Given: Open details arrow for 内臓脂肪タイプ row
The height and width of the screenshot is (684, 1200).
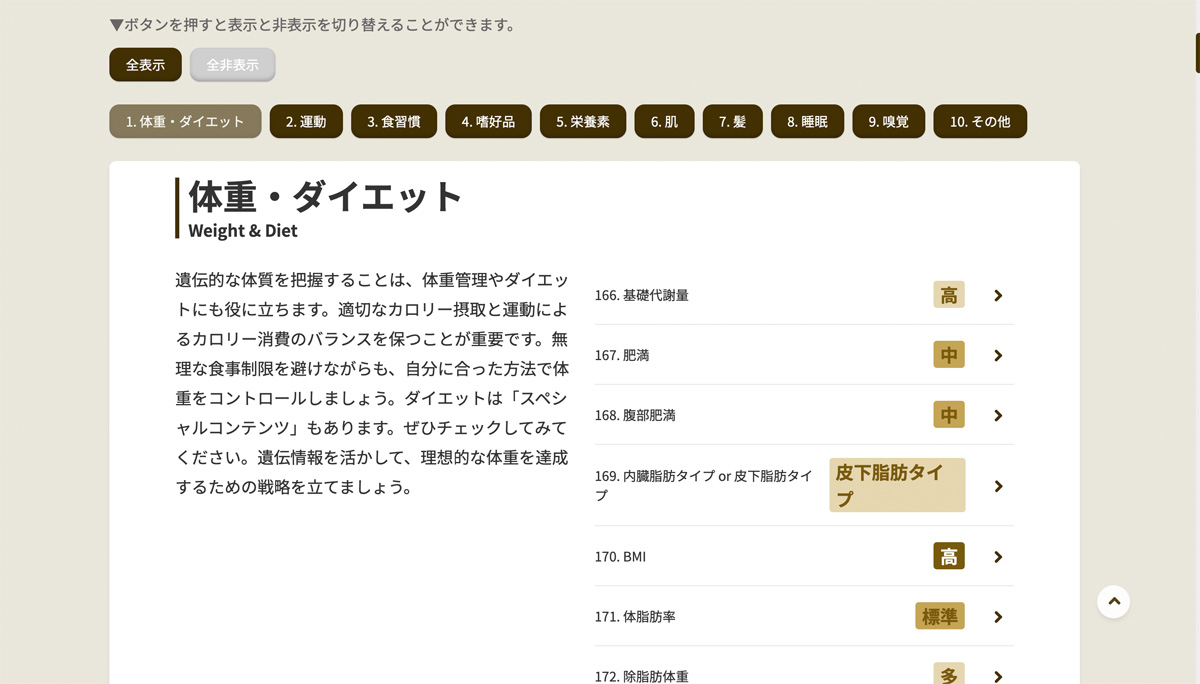Looking at the screenshot, I should (998, 486).
